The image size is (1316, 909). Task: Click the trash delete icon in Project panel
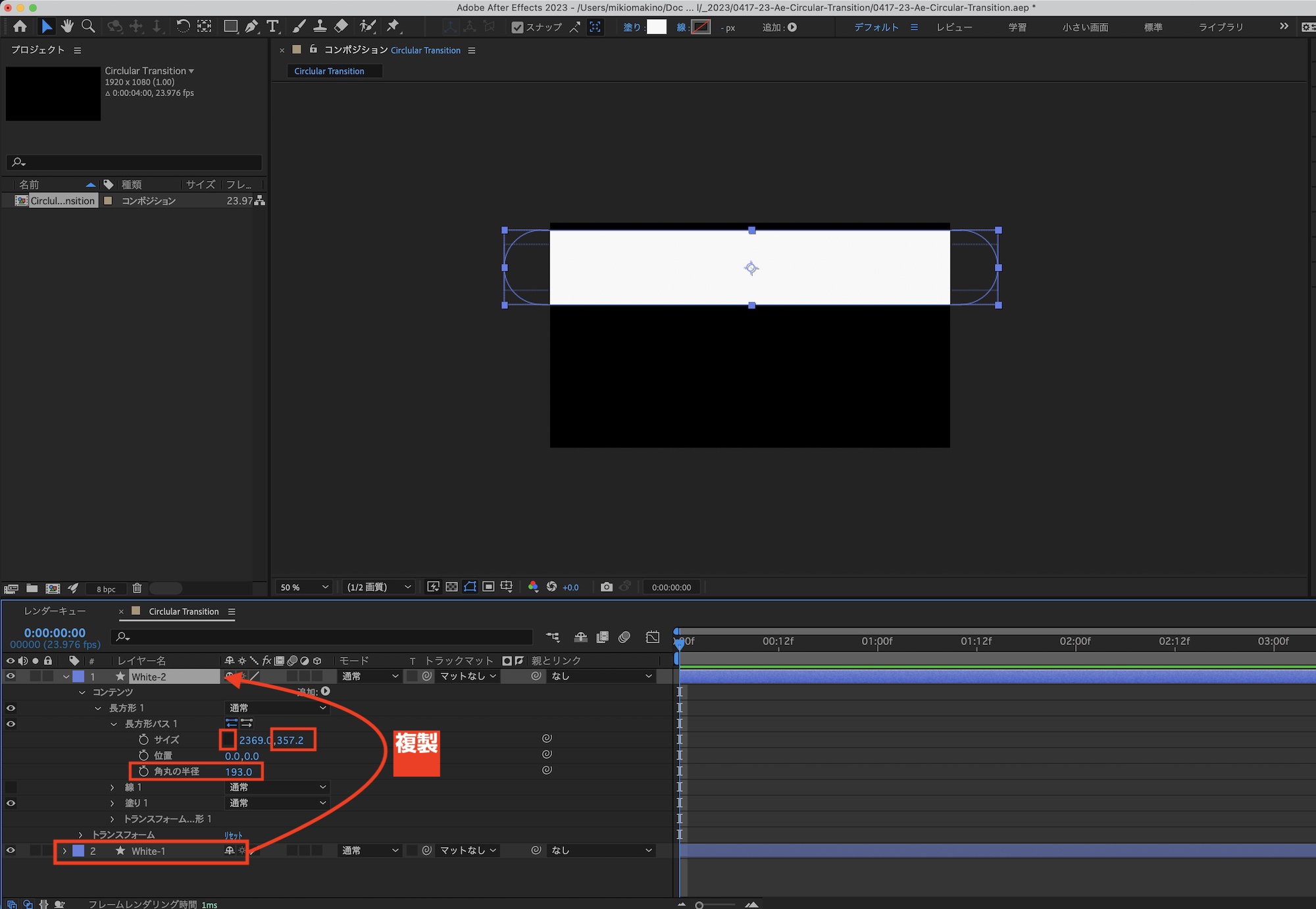point(137,588)
